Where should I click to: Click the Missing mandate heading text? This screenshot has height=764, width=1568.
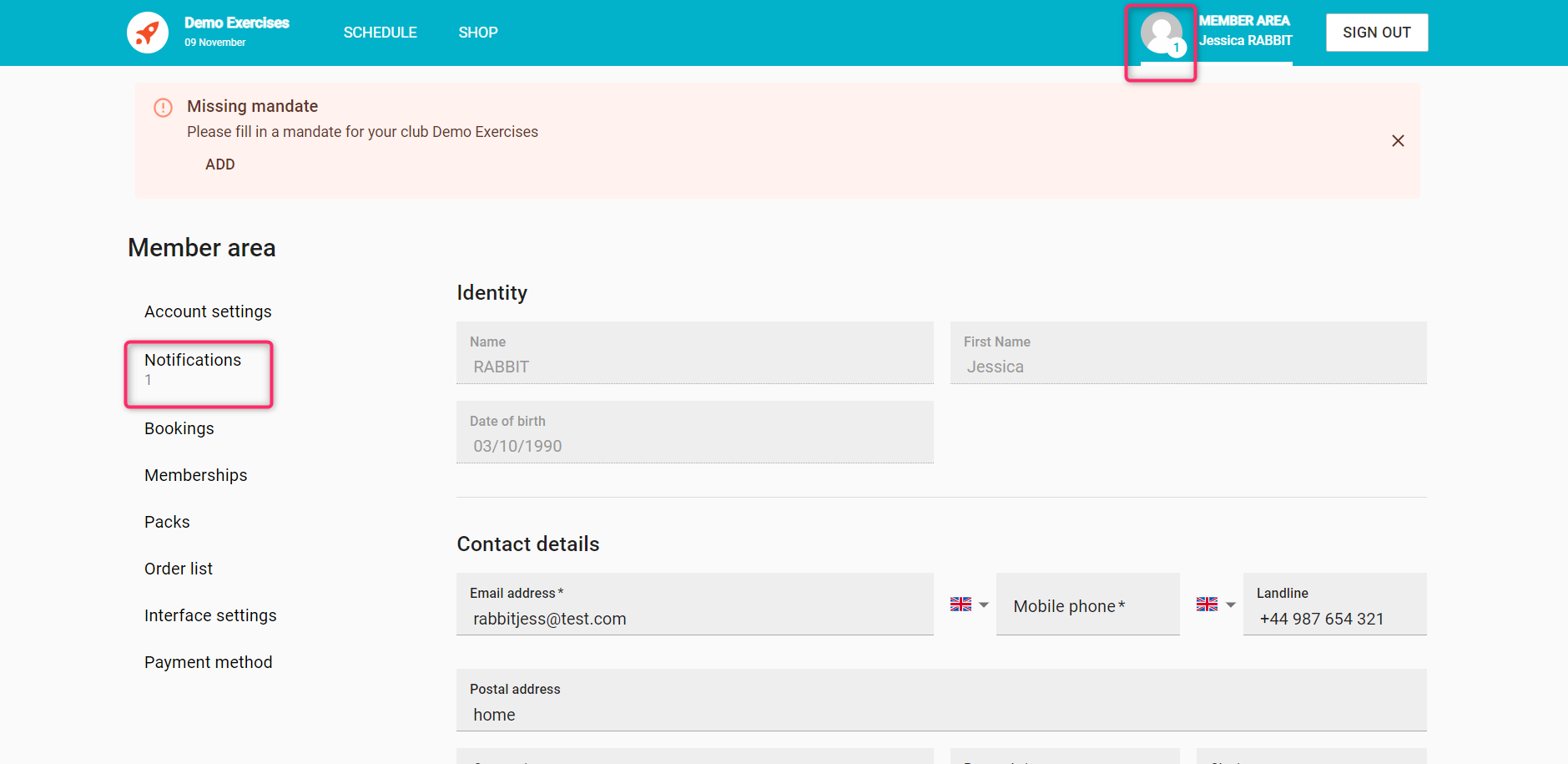(x=253, y=106)
